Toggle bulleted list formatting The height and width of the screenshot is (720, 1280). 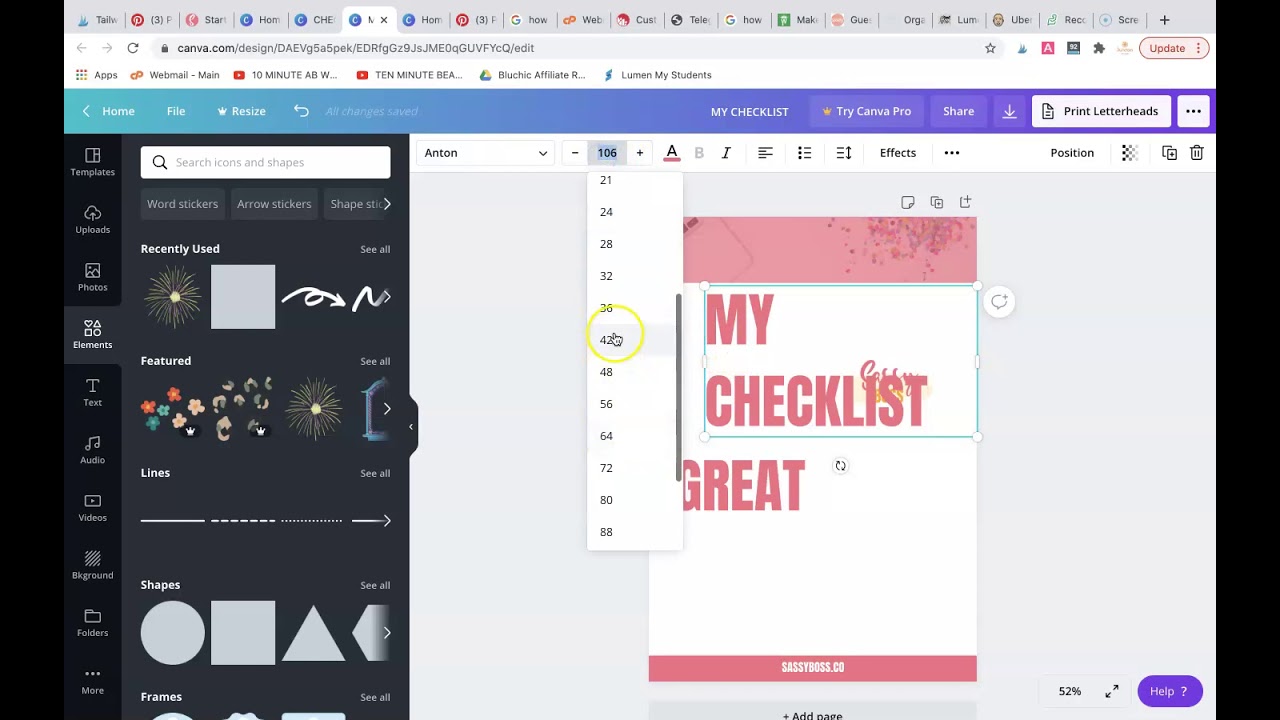[x=804, y=153]
